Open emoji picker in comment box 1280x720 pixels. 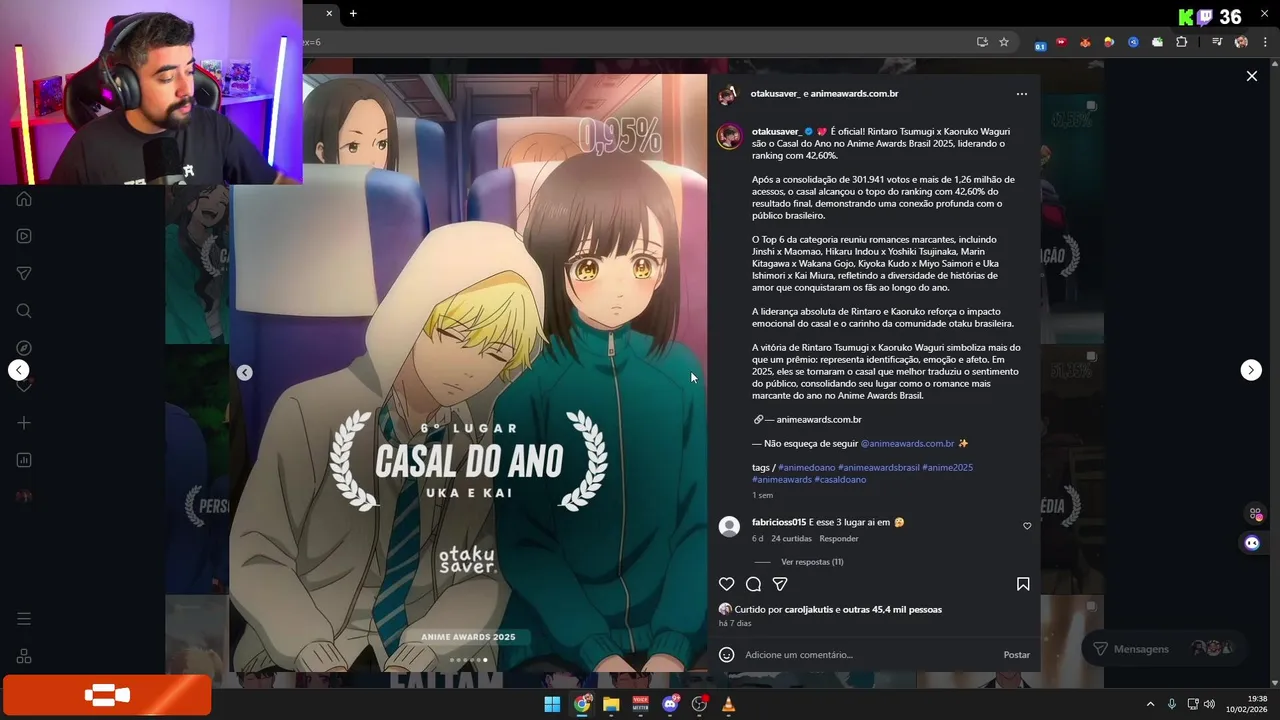(x=727, y=655)
